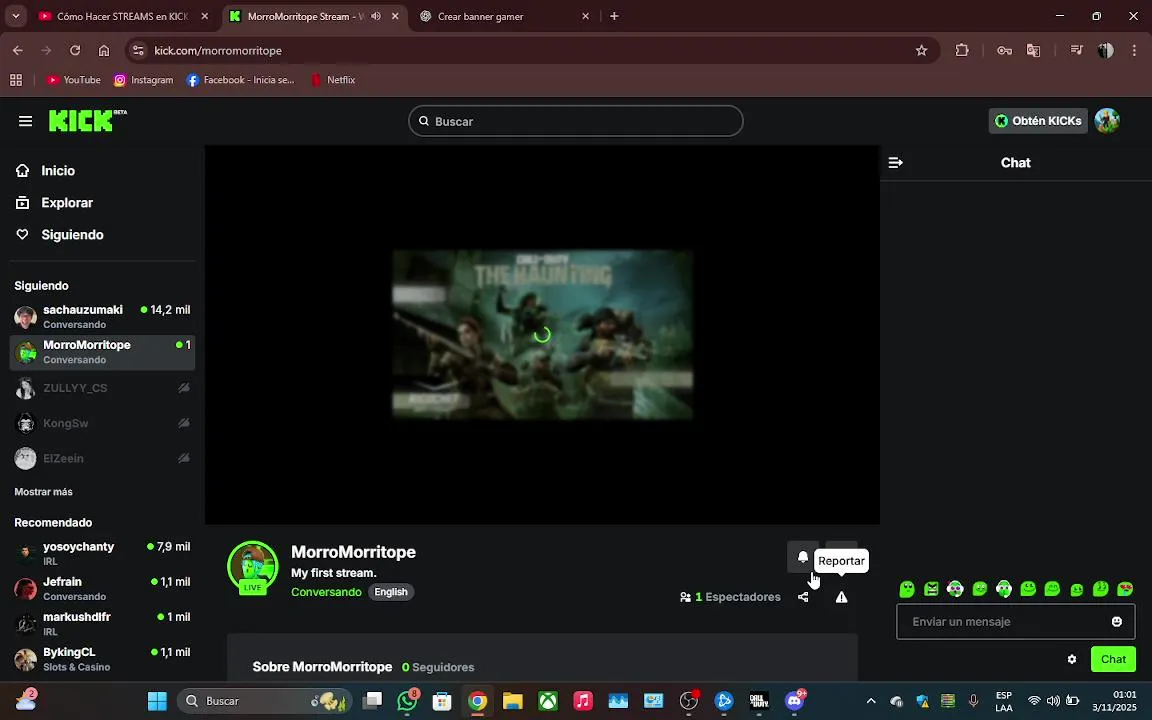1152x720 pixels.
Task: Open the Netflix bookmark
Action: [x=333, y=79]
